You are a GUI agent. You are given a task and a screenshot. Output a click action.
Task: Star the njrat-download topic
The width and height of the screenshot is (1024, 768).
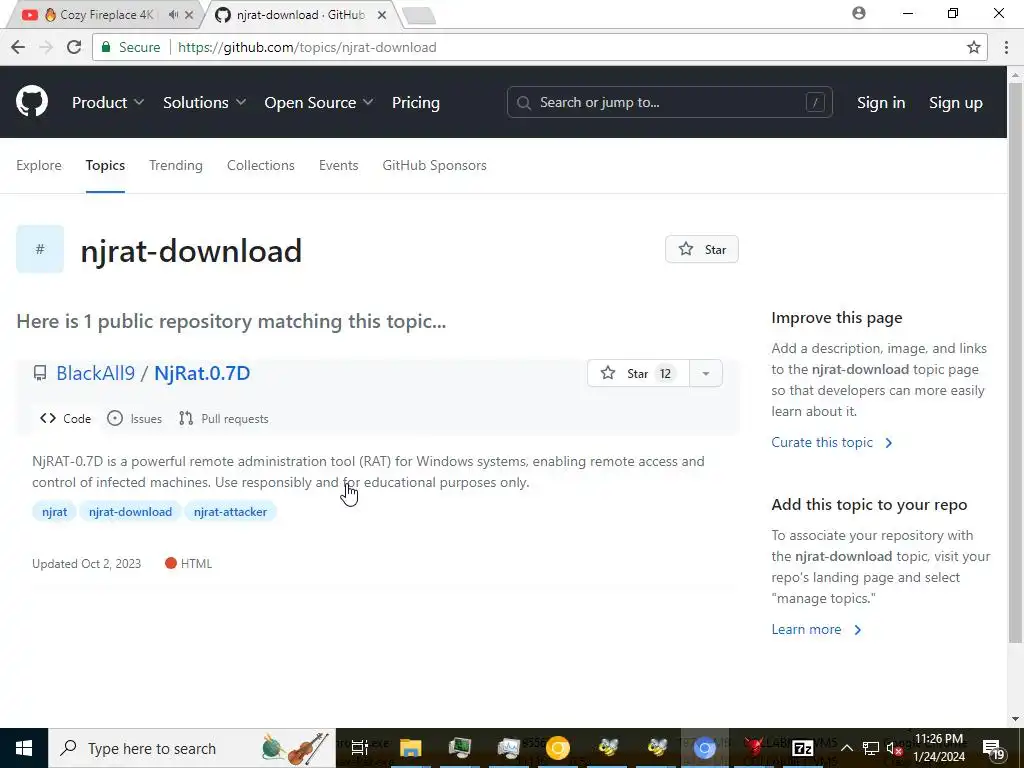click(x=702, y=249)
